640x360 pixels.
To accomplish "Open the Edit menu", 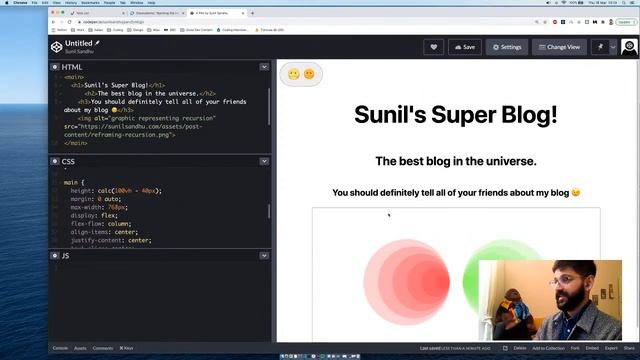I will click(45, 2).
